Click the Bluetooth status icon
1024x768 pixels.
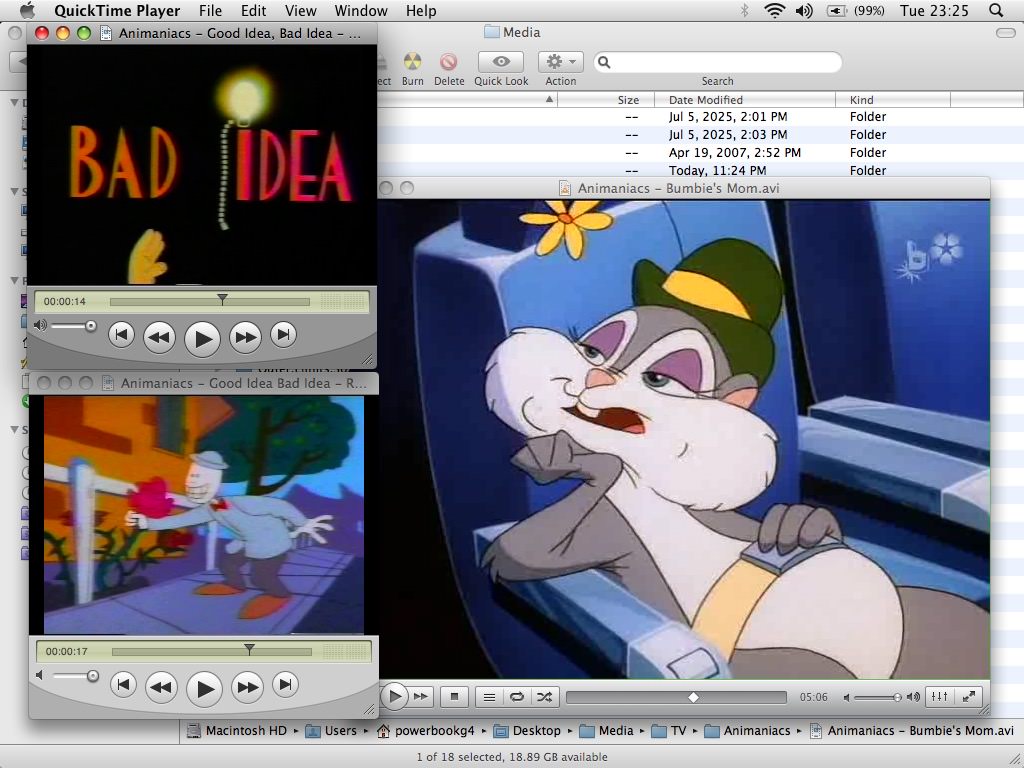743,10
